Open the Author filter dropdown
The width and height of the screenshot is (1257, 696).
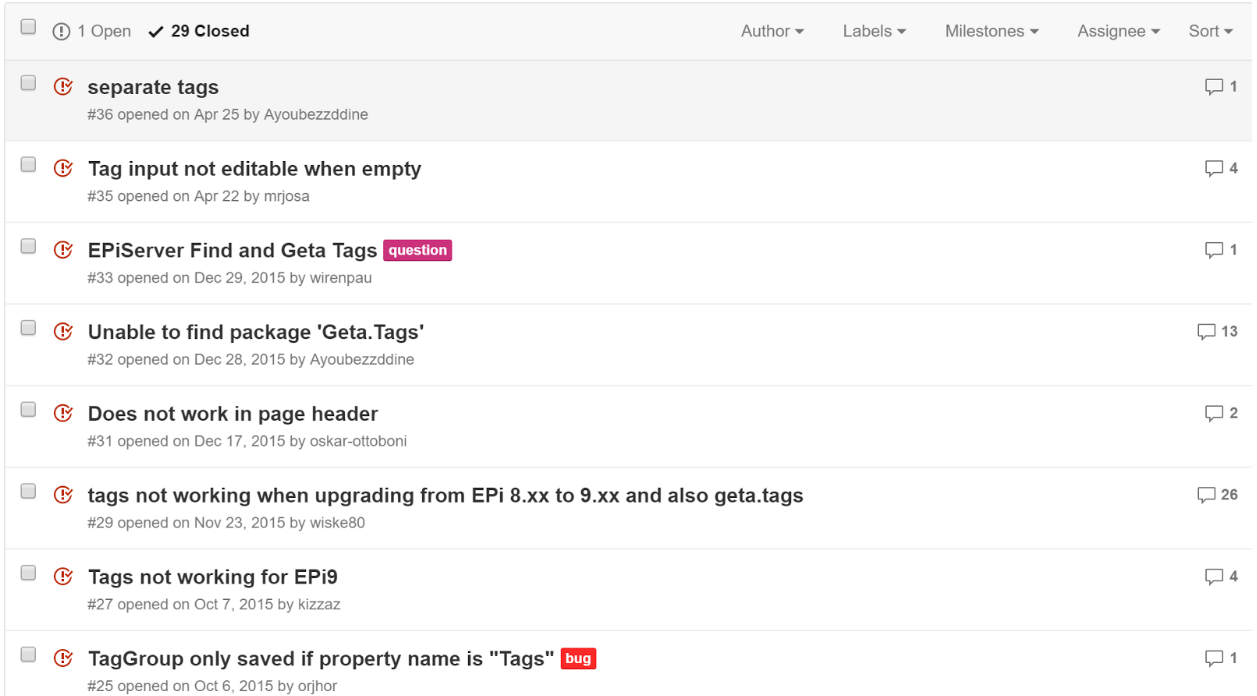(x=772, y=31)
